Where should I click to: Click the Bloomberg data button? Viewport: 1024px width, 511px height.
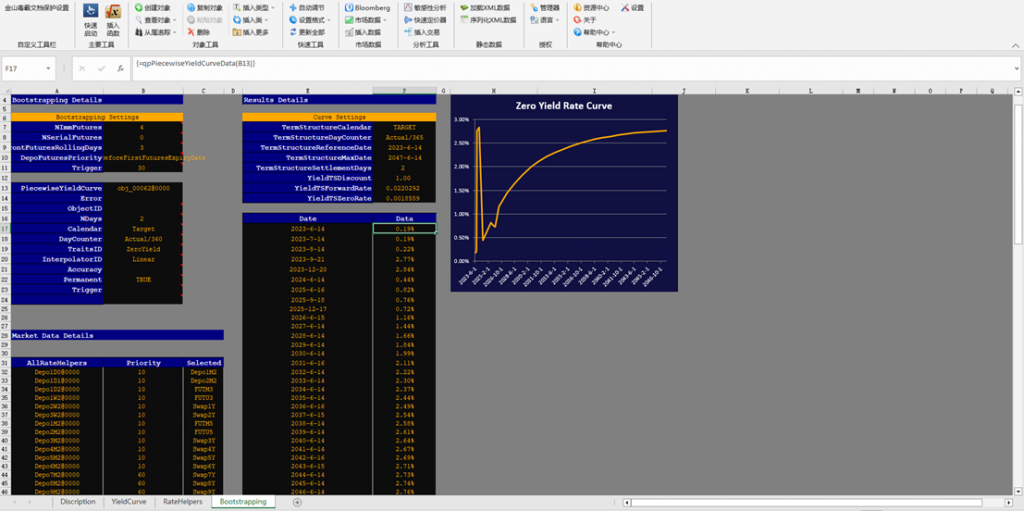pos(367,8)
